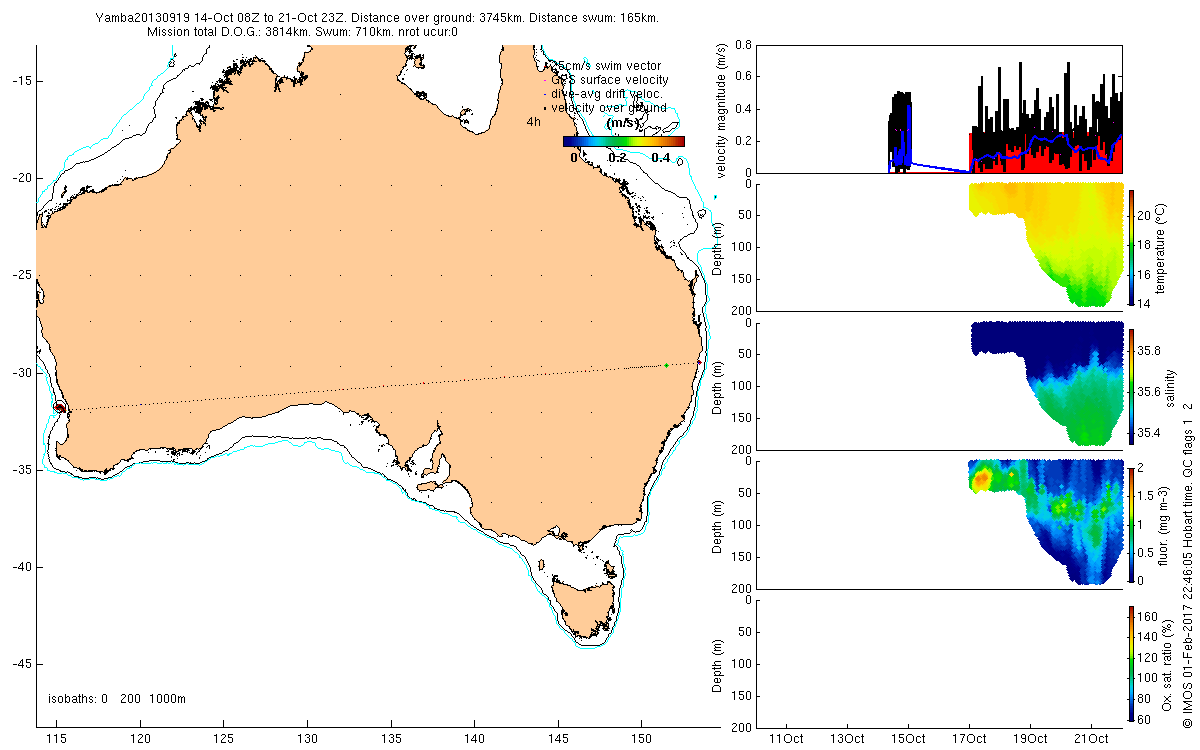Click the 150 longitude tick label
Image resolution: width=1200 pixels, height=750 pixels.
click(x=640, y=739)
